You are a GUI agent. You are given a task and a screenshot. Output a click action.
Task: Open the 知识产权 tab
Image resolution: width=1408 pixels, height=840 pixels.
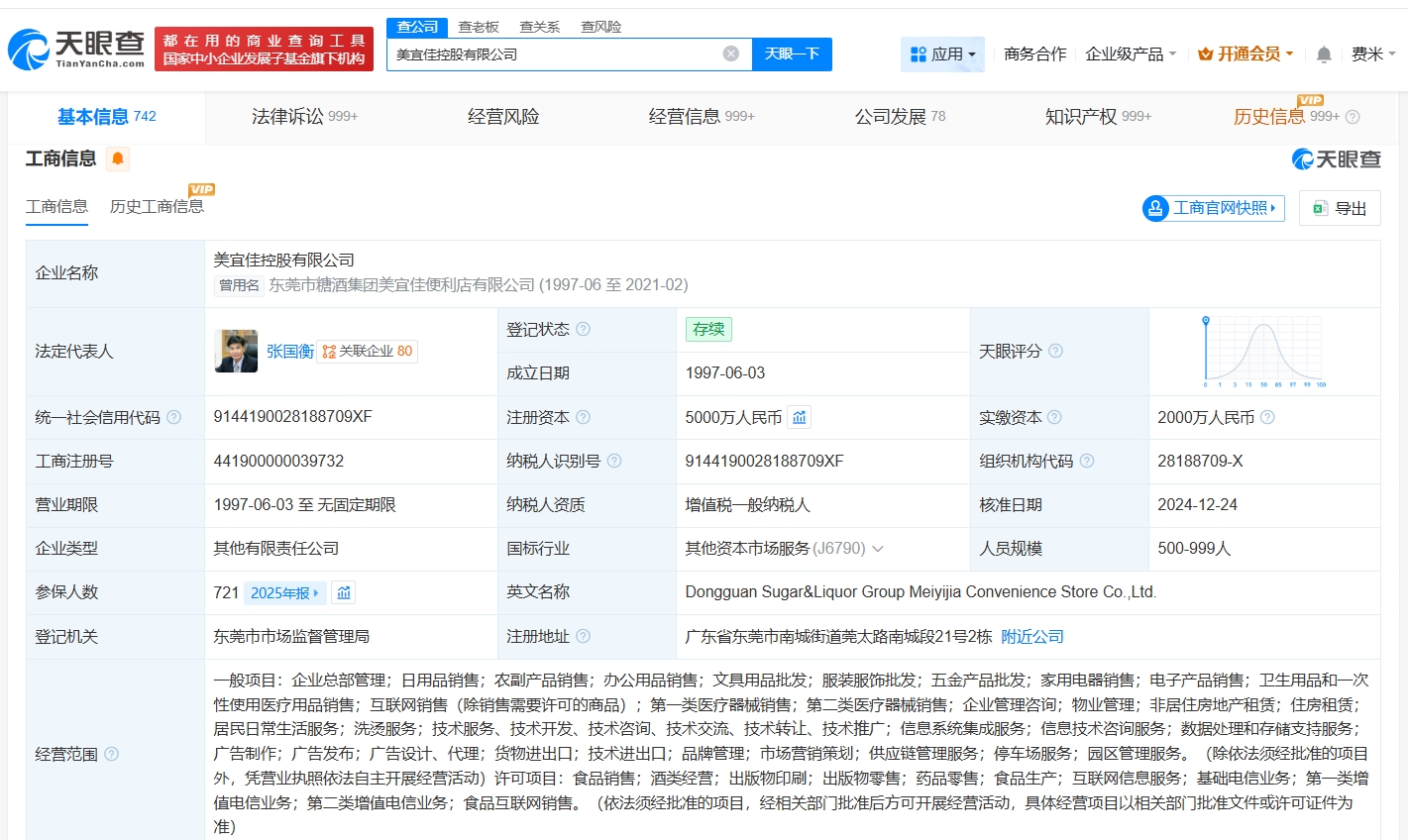point(1098,117)
